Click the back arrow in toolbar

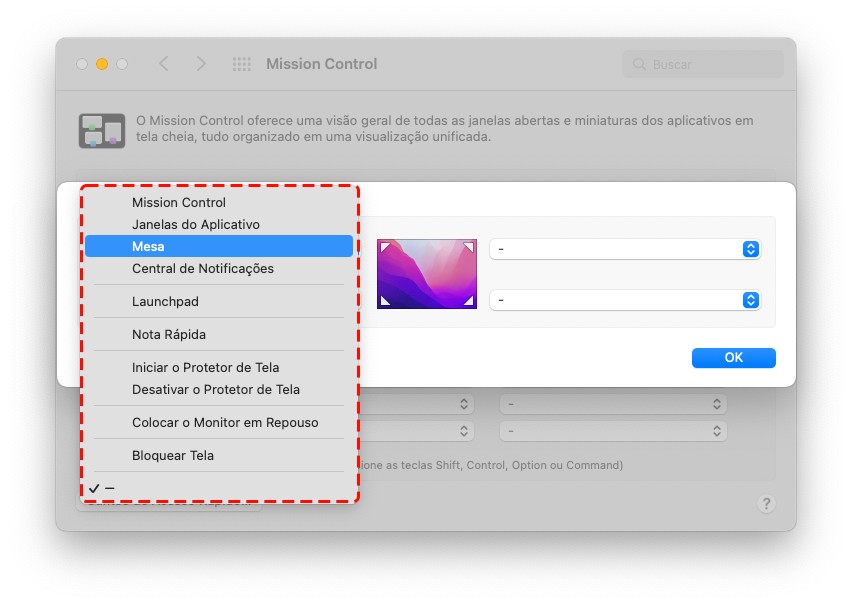[164, 64]
